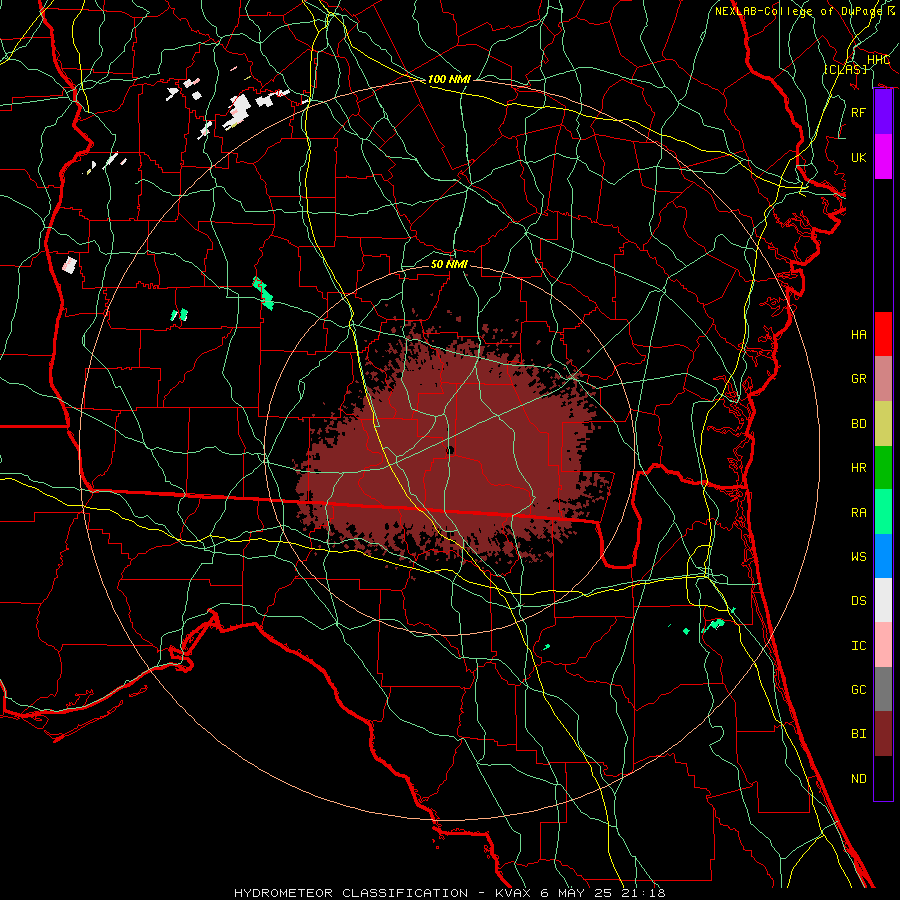This screenshot has height=900, width=900.
Task: Click the black radar site dot
Action: coord(451,450)
